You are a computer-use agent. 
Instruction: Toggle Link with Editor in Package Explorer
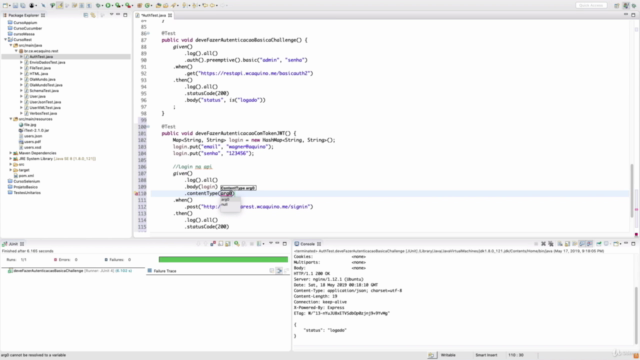[93, 15]
